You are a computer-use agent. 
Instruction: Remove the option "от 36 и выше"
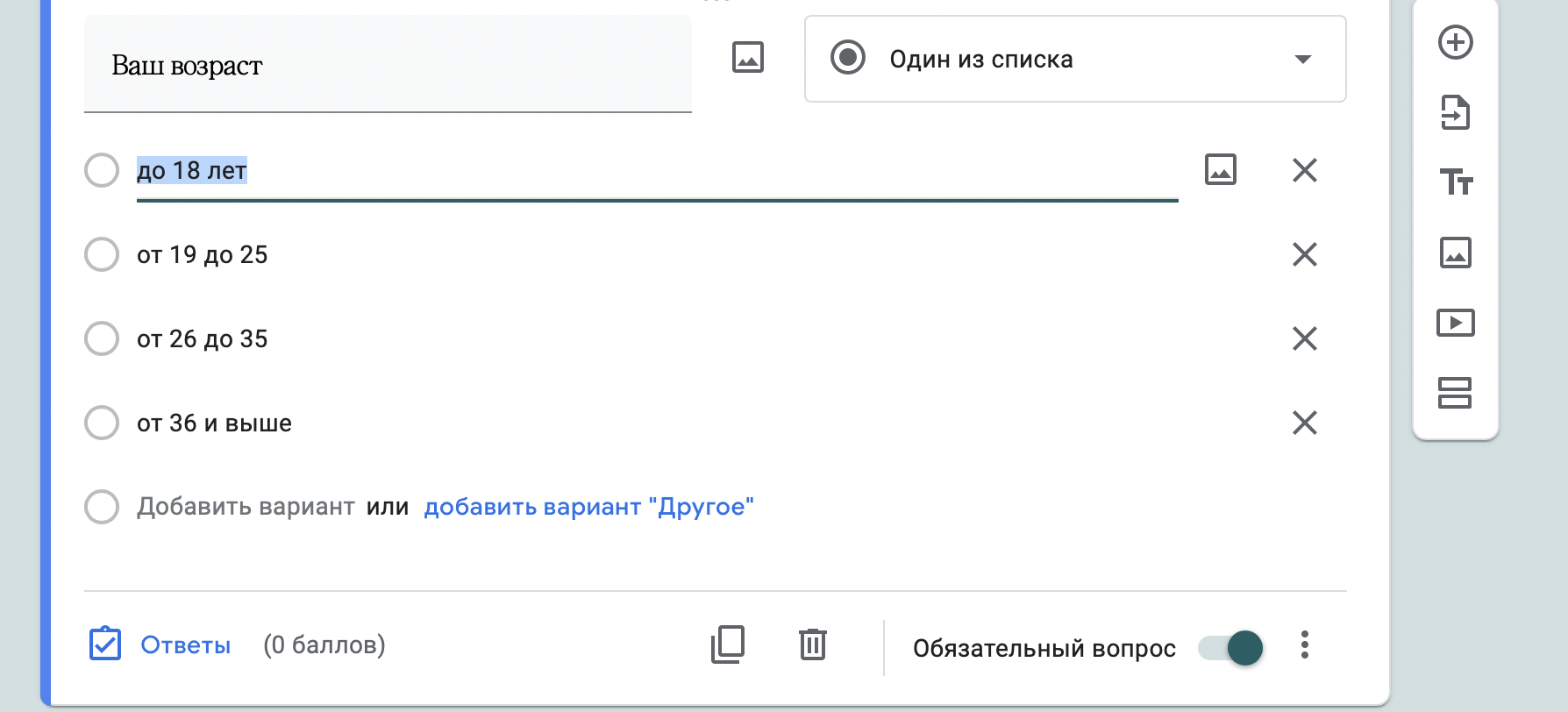[1304, 423]
